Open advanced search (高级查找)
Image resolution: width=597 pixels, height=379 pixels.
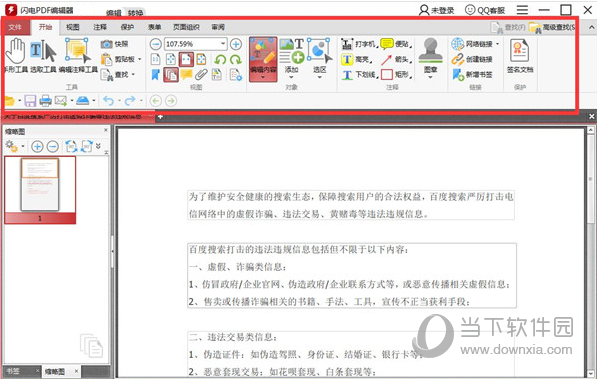point(552,27)
